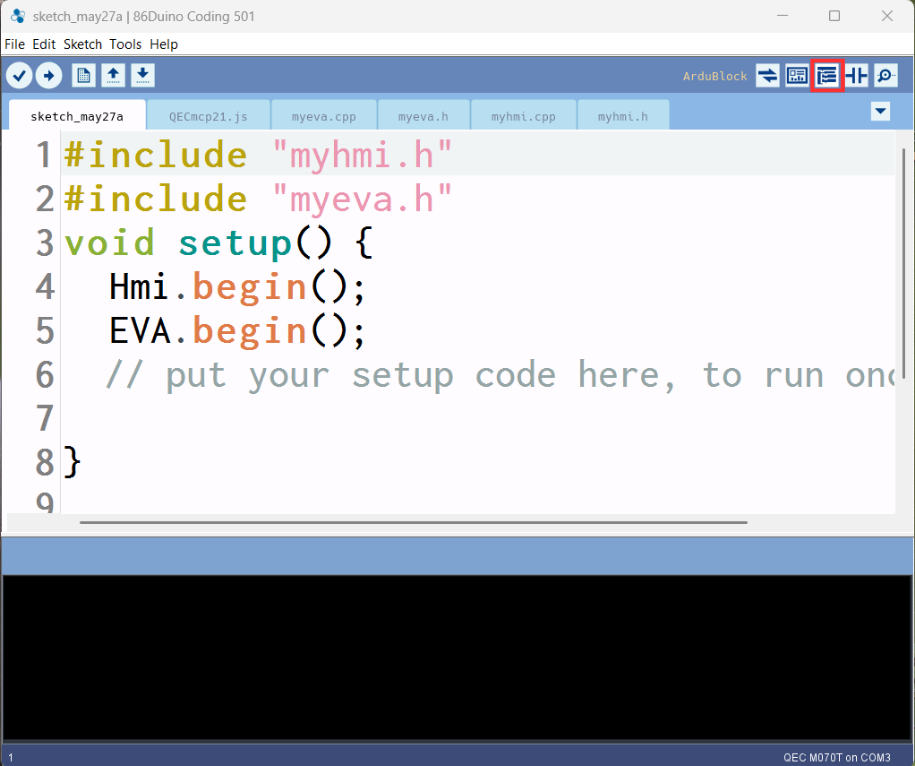The width and height of the screenshot is (915, 766).
Task: Click the double-arrow swap icon
Action: tap(767, 75)
